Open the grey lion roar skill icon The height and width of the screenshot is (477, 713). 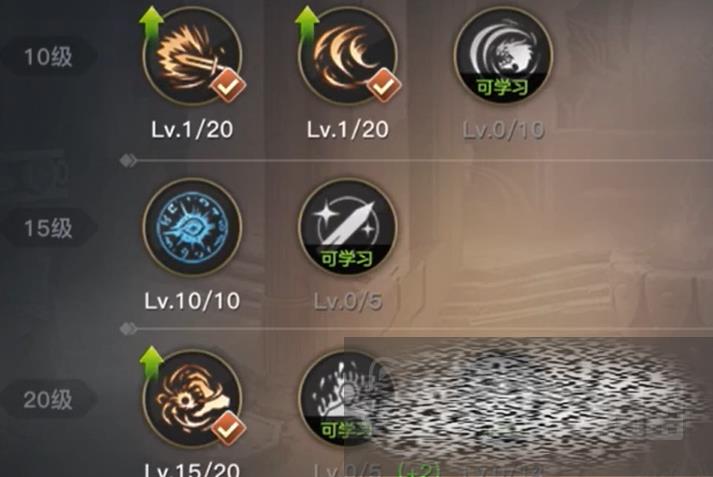pos(503,56)
